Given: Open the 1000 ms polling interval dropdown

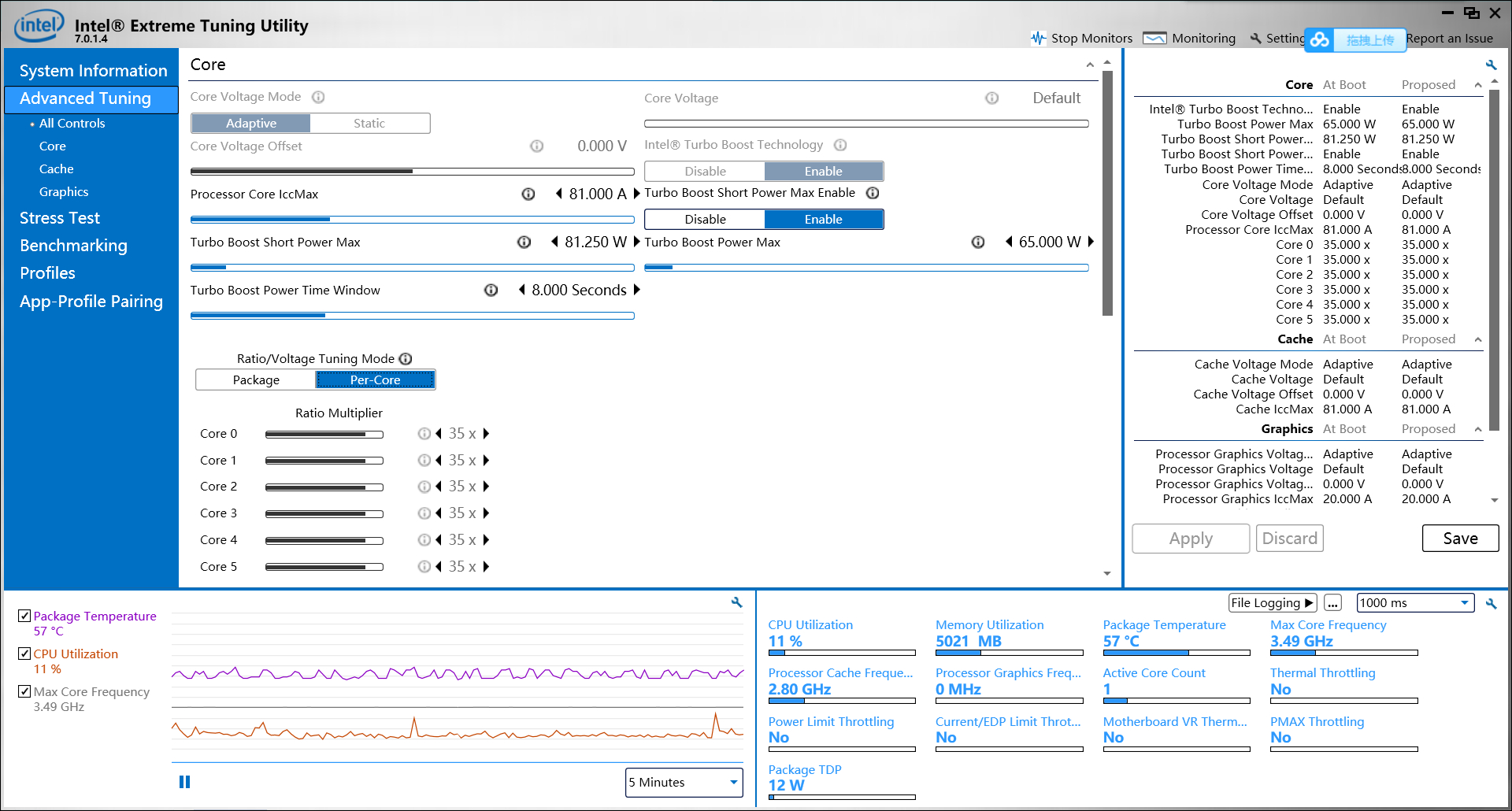Looking at the screenshot, I should tap(1415, 602).
